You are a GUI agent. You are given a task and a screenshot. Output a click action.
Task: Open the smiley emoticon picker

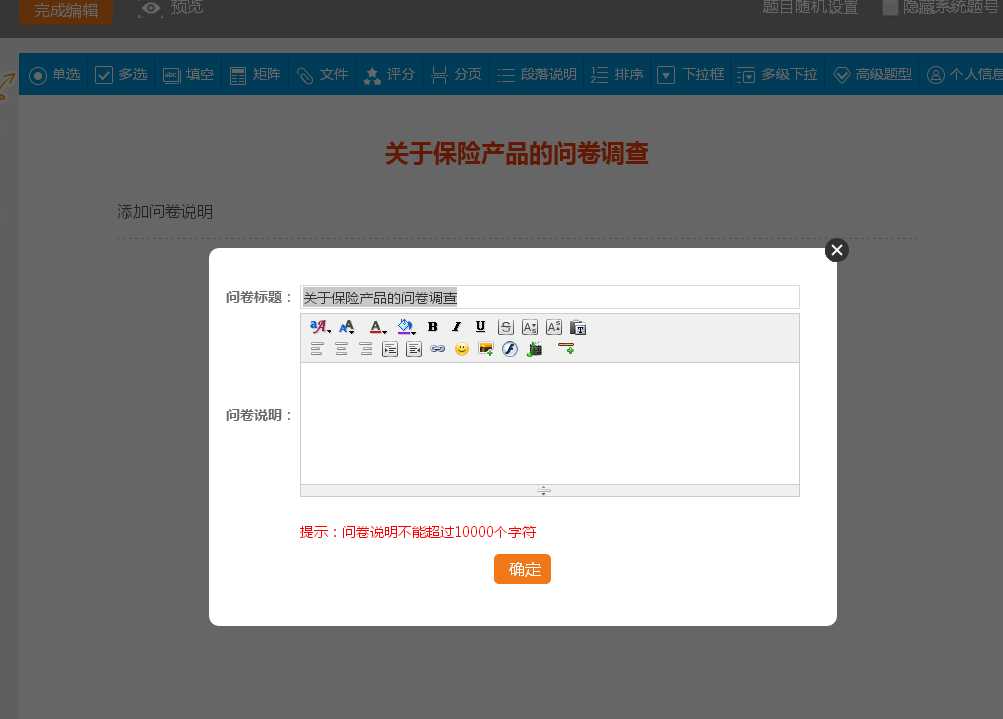point(462,349)
